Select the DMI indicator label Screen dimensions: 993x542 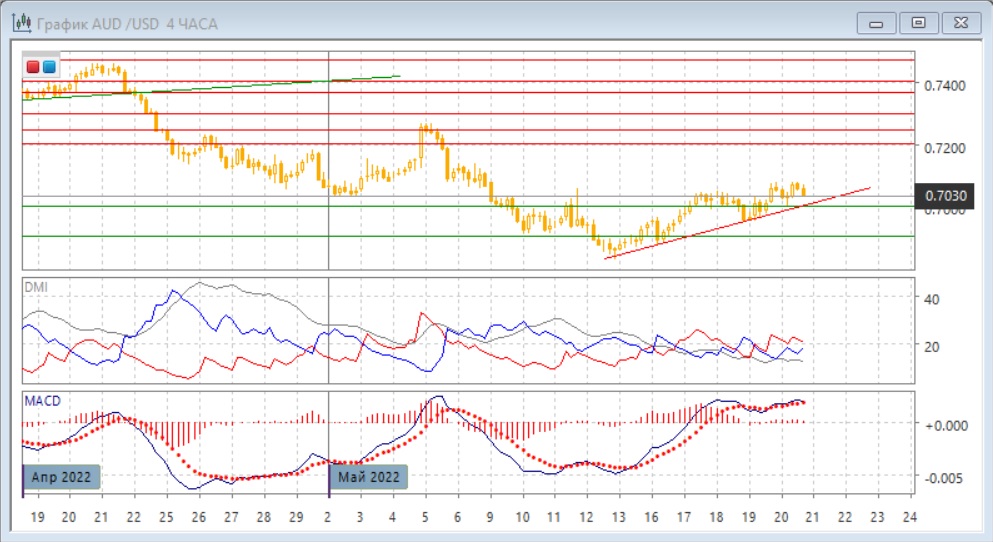tap(36, 287)
